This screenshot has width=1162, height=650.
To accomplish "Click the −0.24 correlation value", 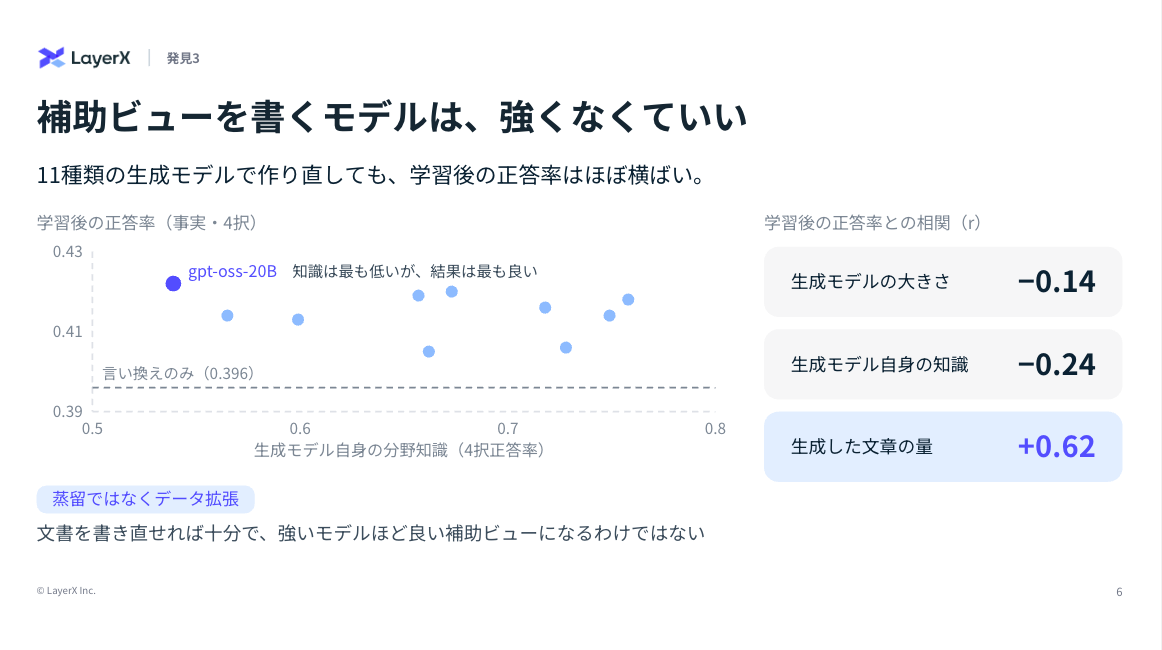I will coord(1056,364).
